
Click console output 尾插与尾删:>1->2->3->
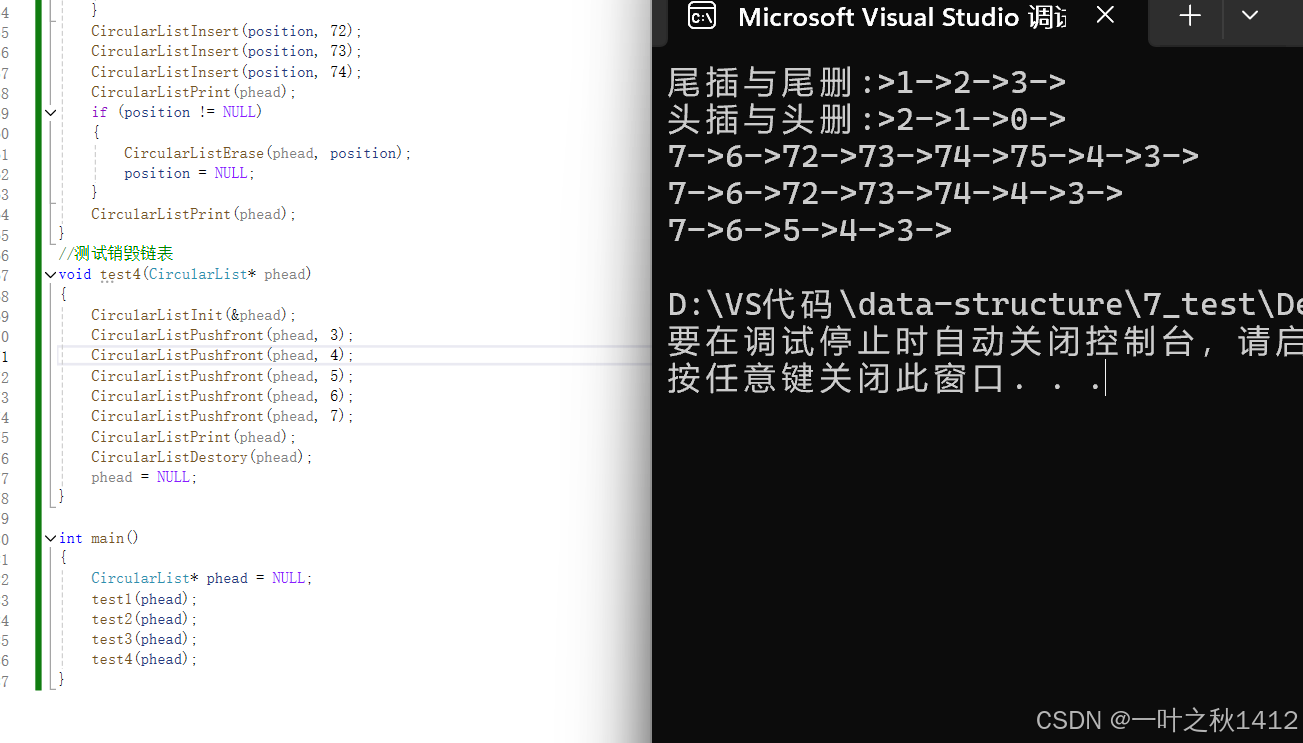click(x=867, y=82)
